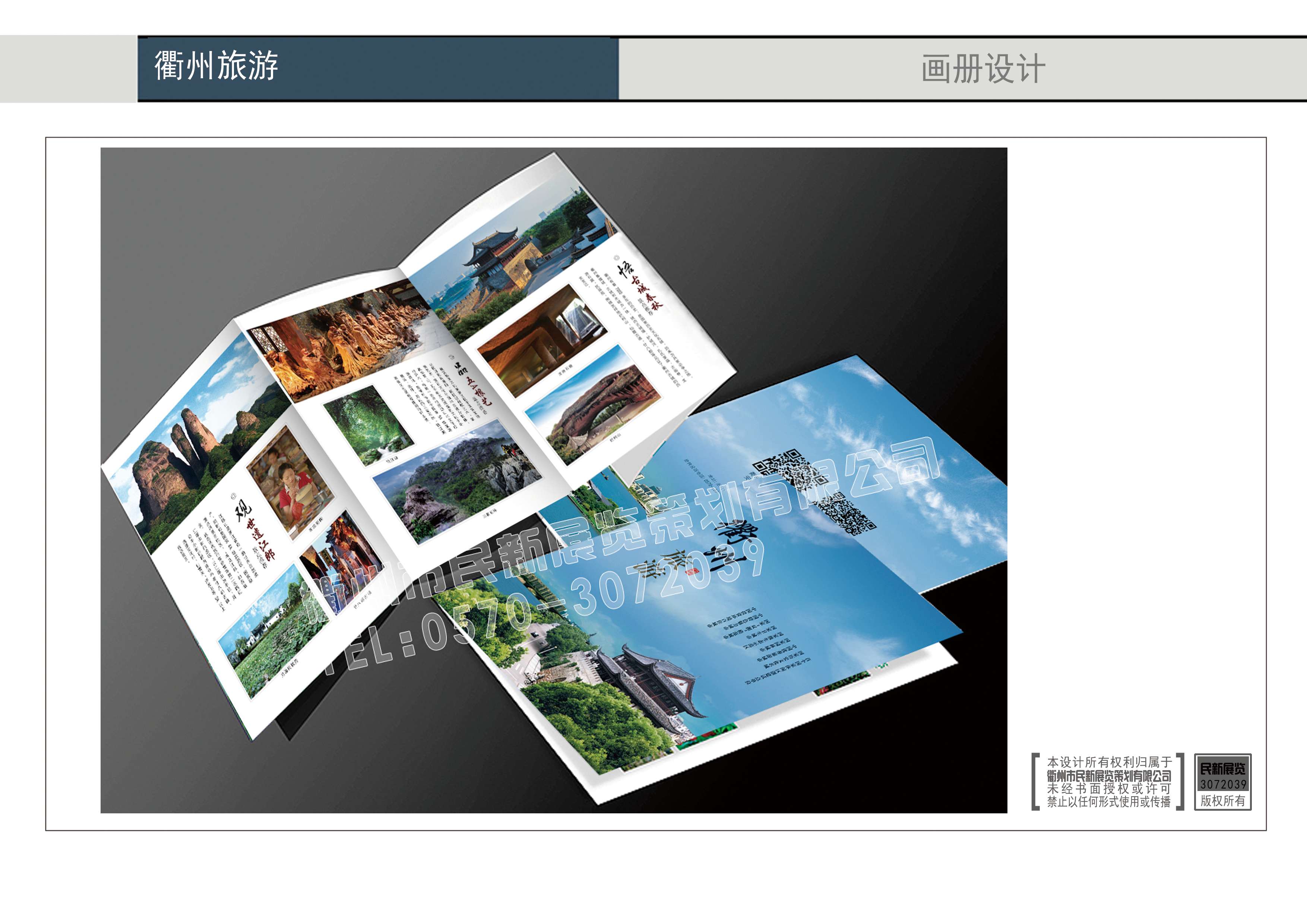Image resolution: width=1307 pixels, height=924 pixels.
Task: Click the 画册设计 heading text
Action: (983, 69)
